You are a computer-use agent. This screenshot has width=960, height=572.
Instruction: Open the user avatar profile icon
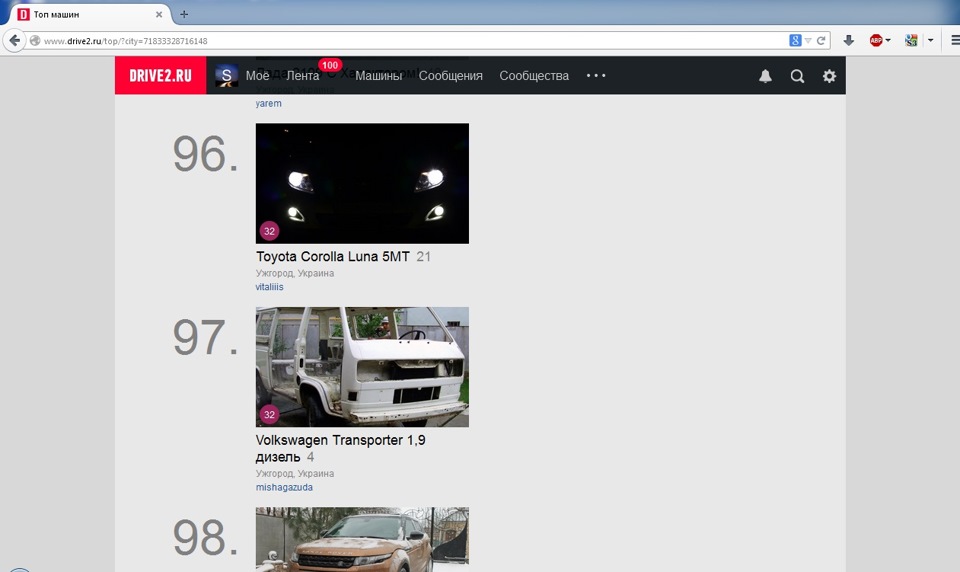tap(227, 75)
